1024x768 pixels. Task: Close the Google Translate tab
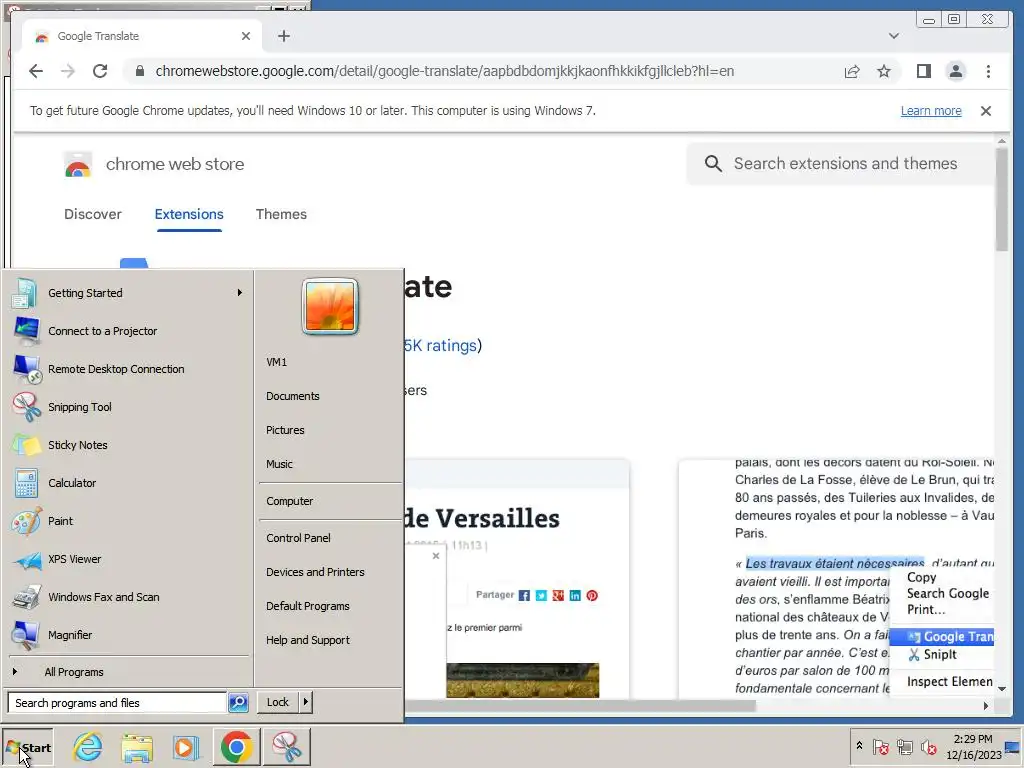pyautogui.click(x=246, y=36)
